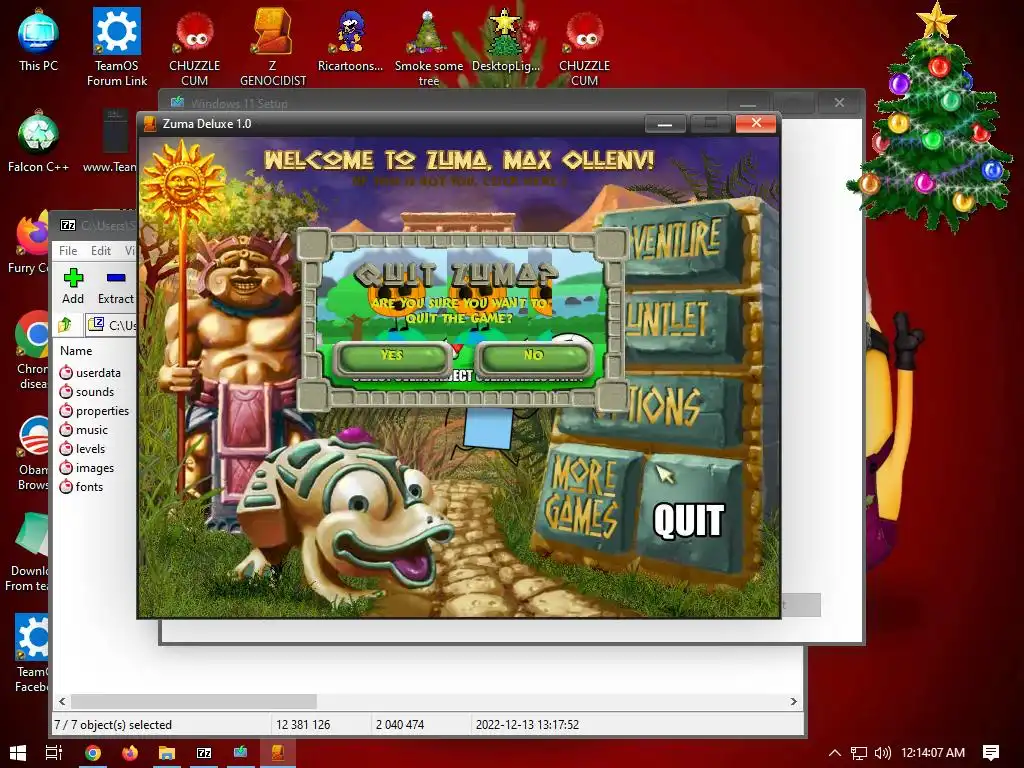Minimize the Zuma Deluxe 1.0 window
The image size is (1024, 768).
point(665,123)
